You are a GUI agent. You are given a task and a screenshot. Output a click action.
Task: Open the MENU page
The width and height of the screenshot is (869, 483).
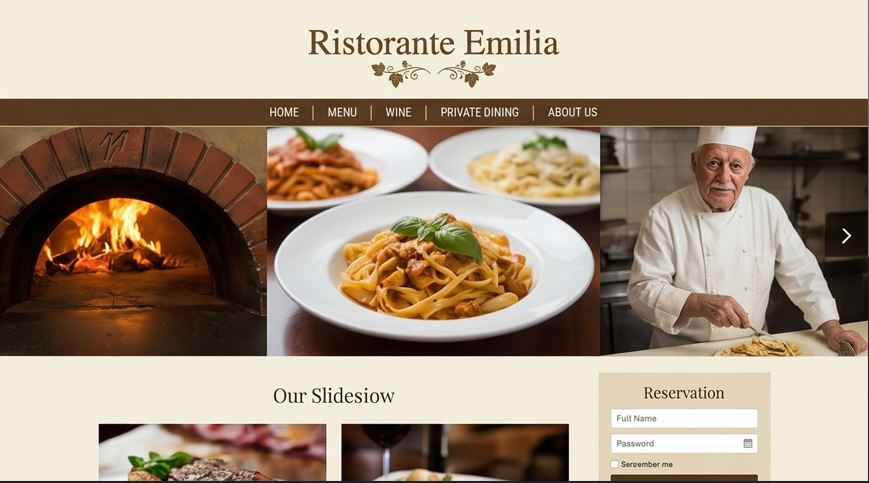(342, 112)
